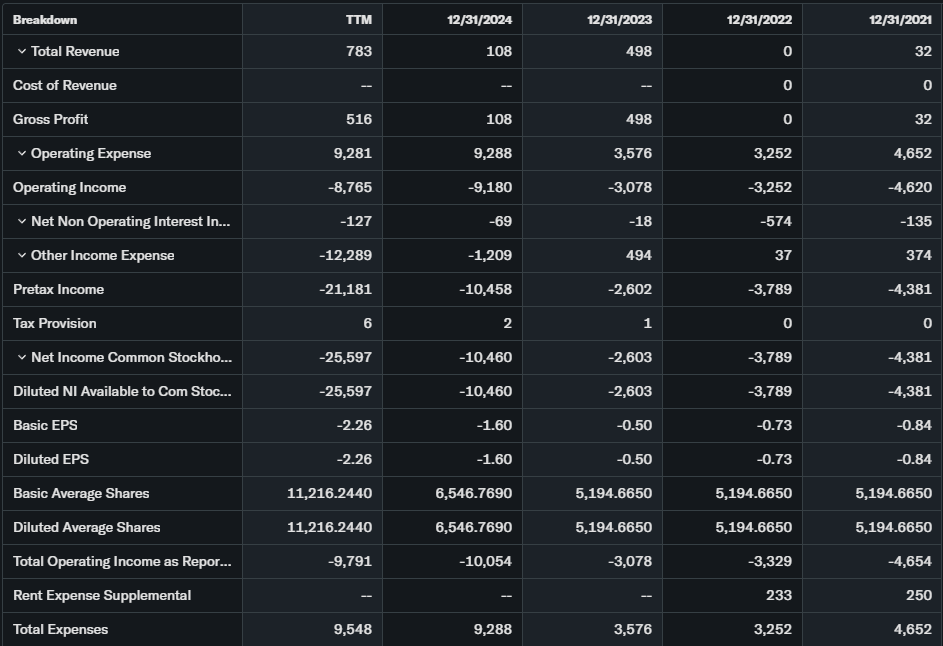Click the Breakdown header label
The image size is (943, 646).
point(45,20)
